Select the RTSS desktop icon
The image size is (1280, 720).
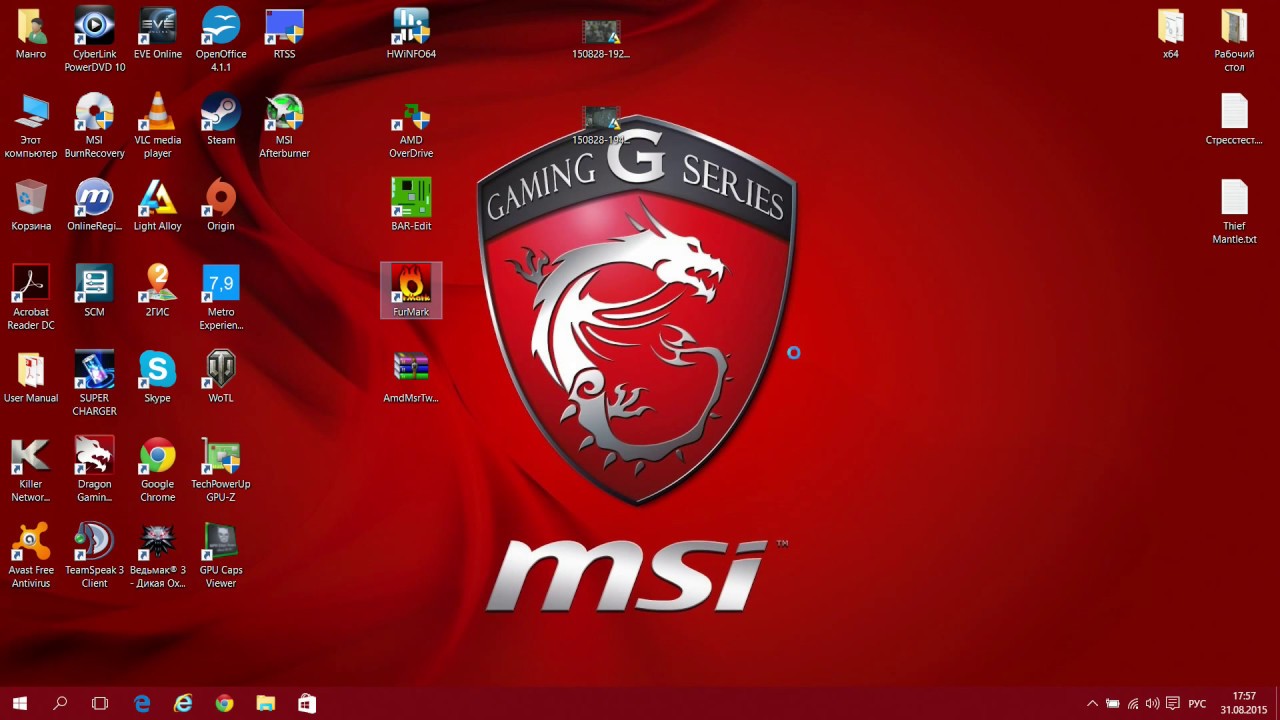coord(284,34)
